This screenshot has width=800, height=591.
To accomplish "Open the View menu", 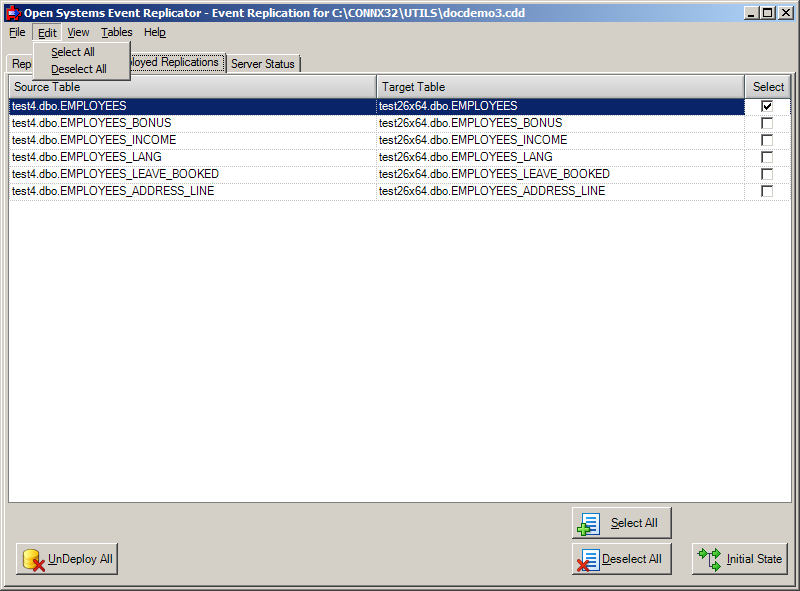I will tap(78, 32).
